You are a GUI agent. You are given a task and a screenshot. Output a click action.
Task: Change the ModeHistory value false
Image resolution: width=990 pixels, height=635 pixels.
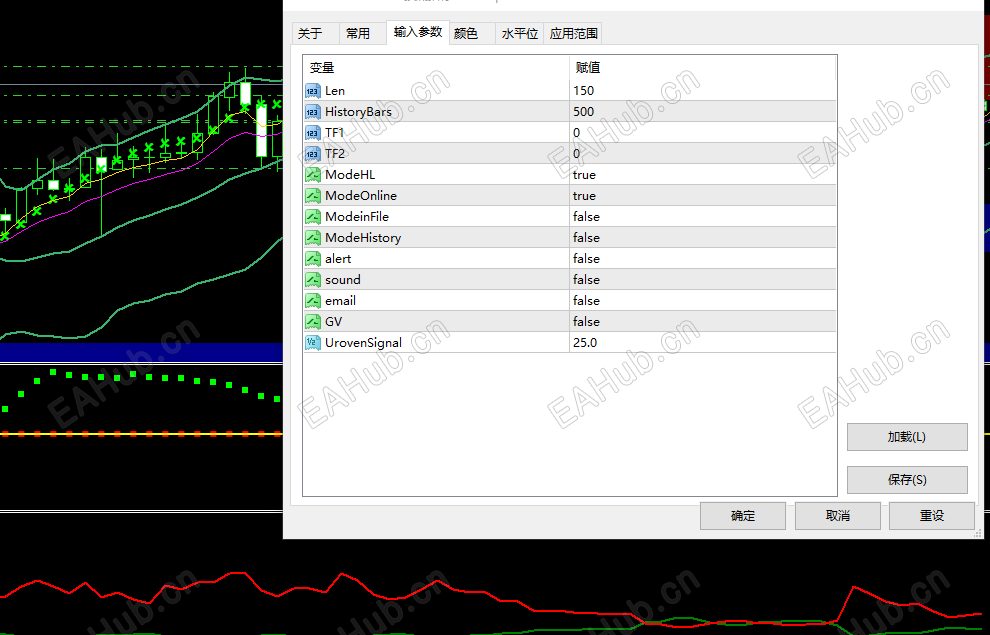point(703,237)
